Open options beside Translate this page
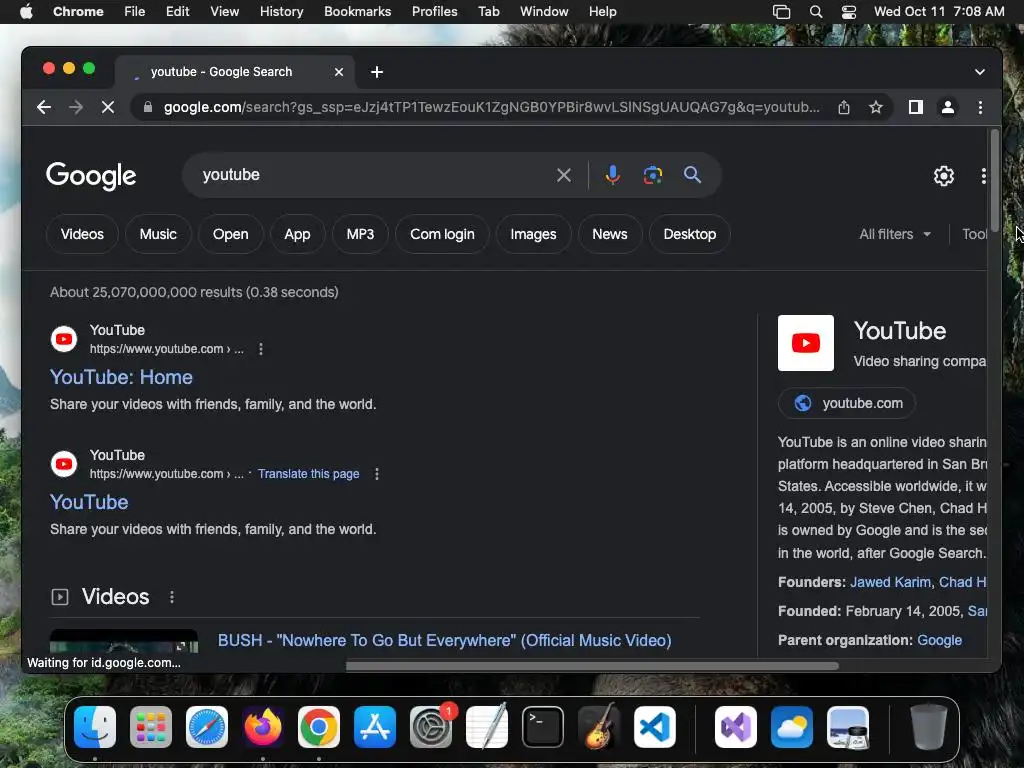This screenshot has width=1024, height=768. pos(377,474)
